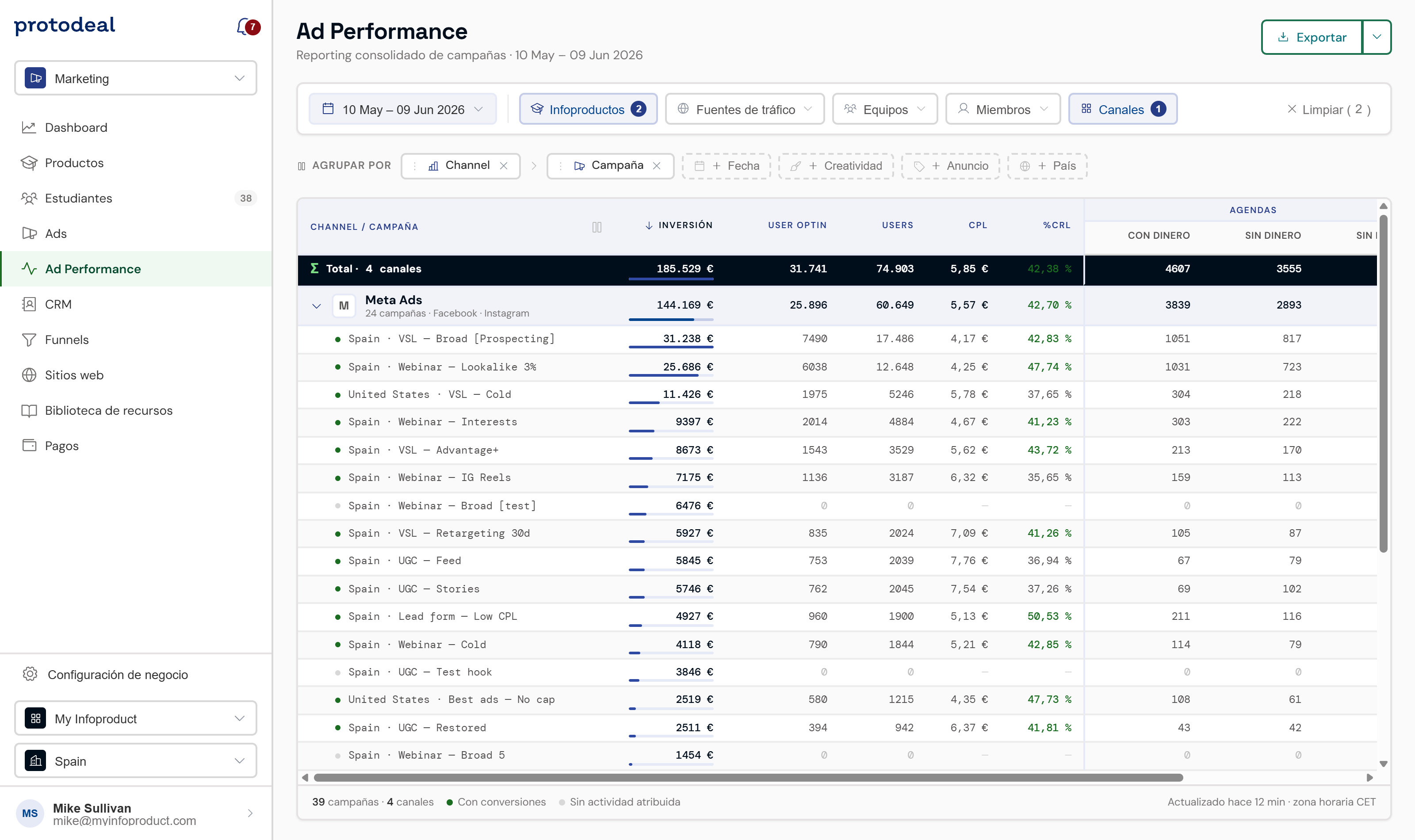The image size is (1415, 840).
Task: Select United States · VSL – Cold campaign
Action: pyautogui.click(x=837, y=394)
